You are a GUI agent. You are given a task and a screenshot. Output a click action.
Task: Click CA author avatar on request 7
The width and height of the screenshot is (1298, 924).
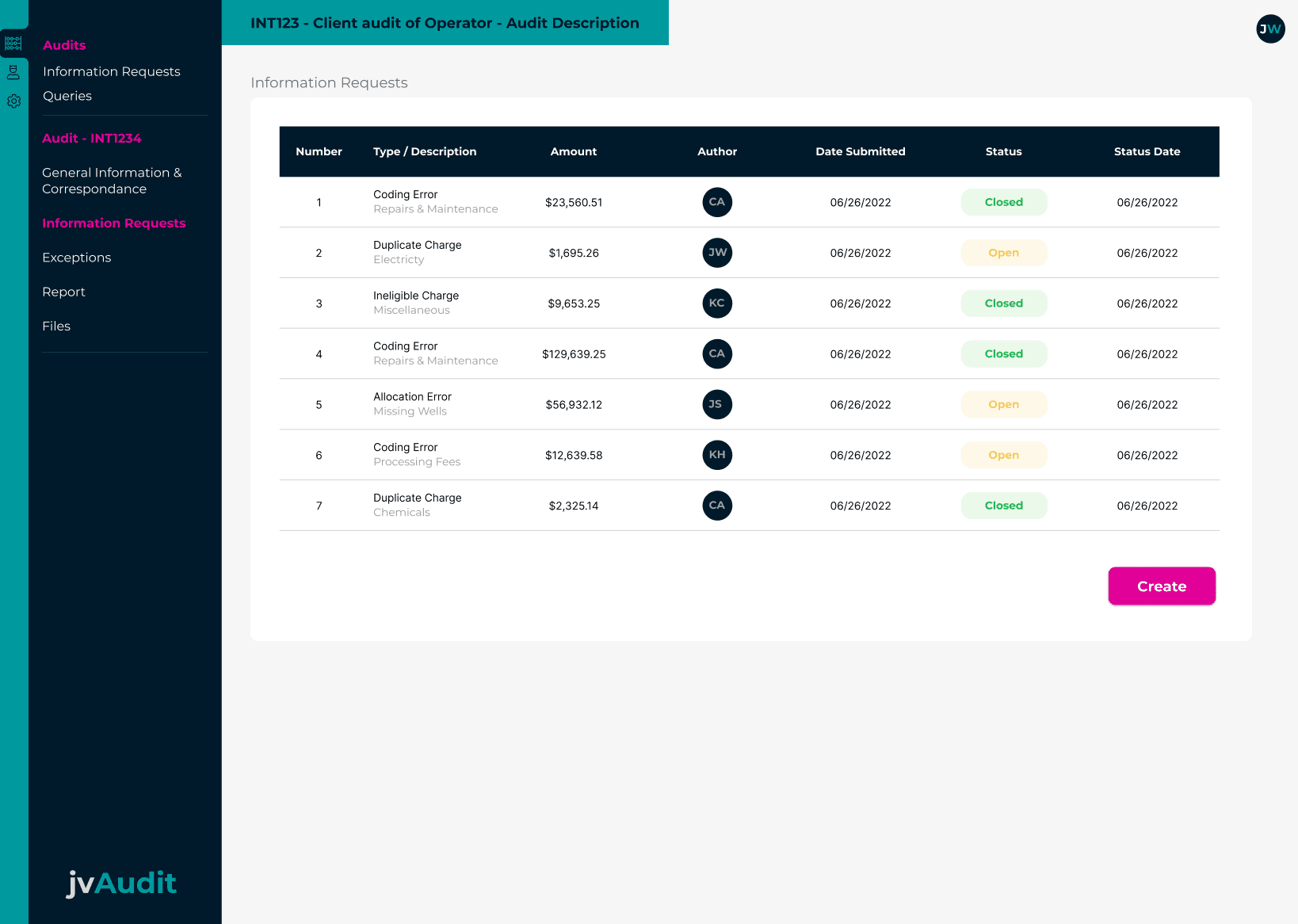point(717,506)
